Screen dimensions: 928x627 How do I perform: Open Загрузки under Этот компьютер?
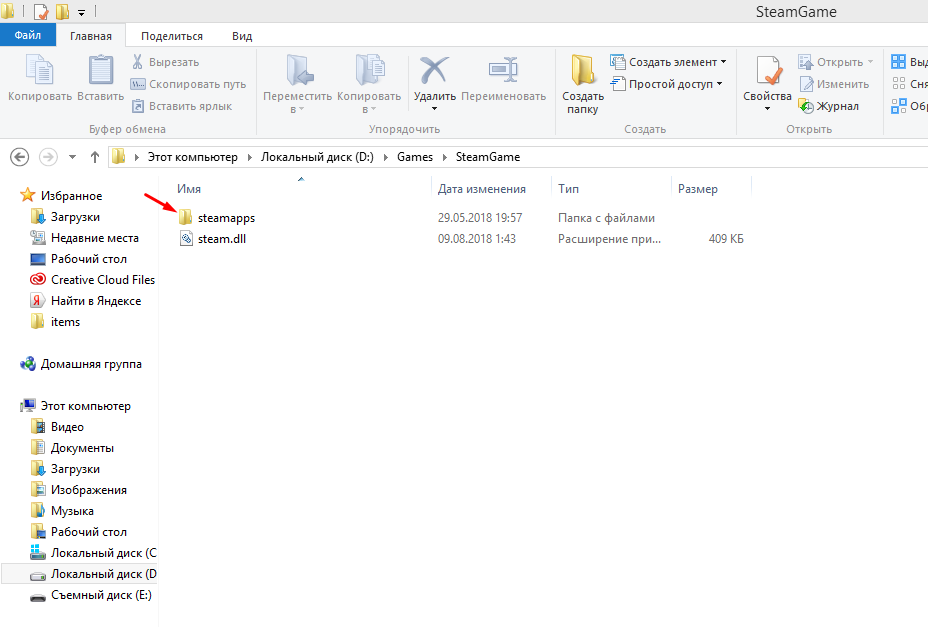(x=75, y=468)
